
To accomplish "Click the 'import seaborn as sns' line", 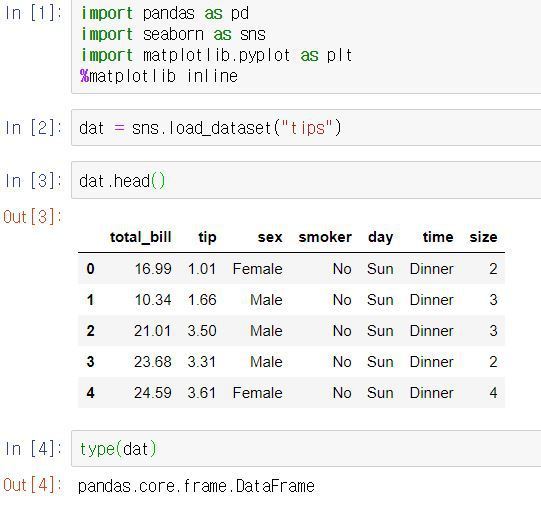I will tap(173, 35).
